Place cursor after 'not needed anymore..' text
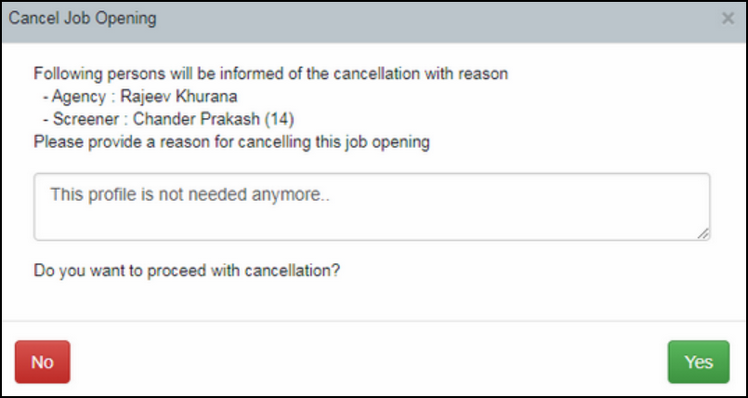The image size is (748, 398). click(331, 194)
